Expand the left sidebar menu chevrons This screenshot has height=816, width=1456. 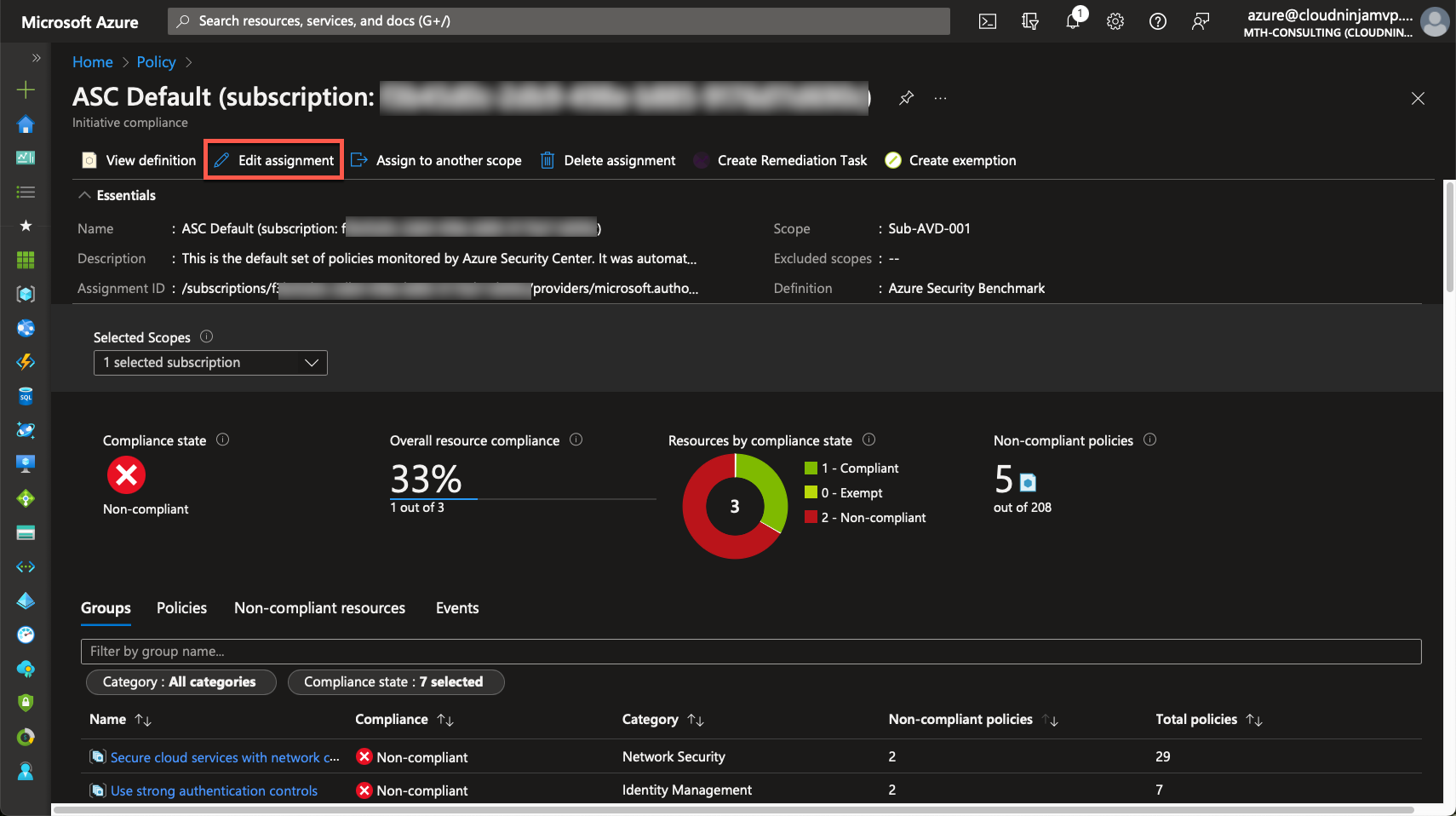coord(36,58)
